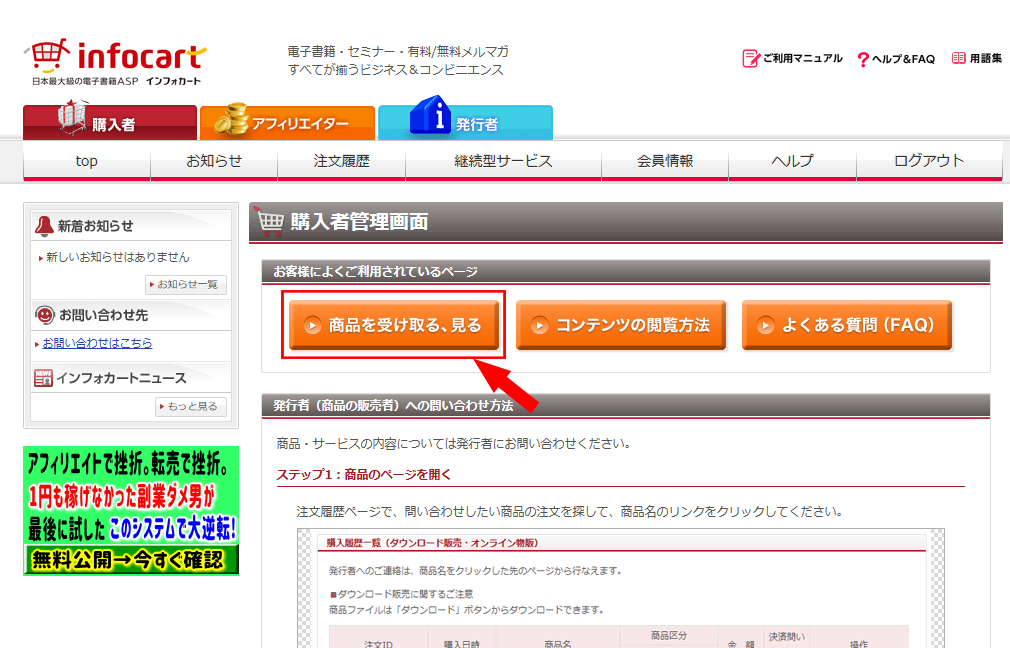Open 継続型サービス menu item
The width and height of the screenshot is (1010, 648).
tap(503, 161)
